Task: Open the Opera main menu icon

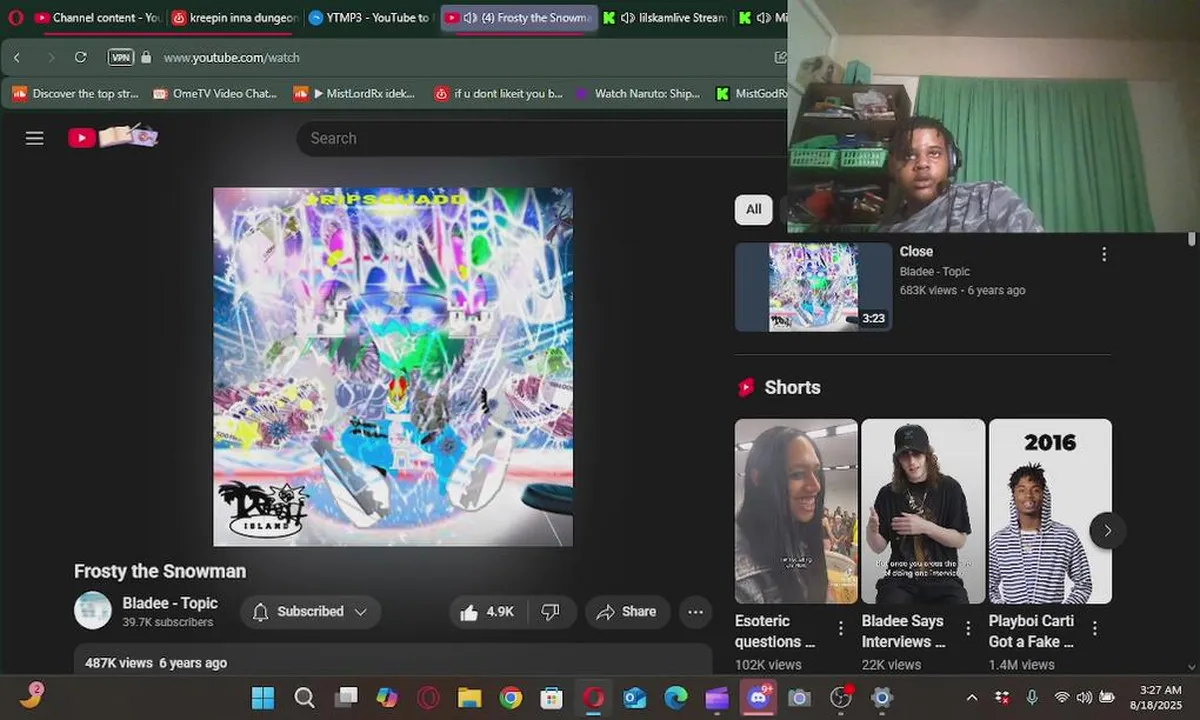Action: coord(15,17)
